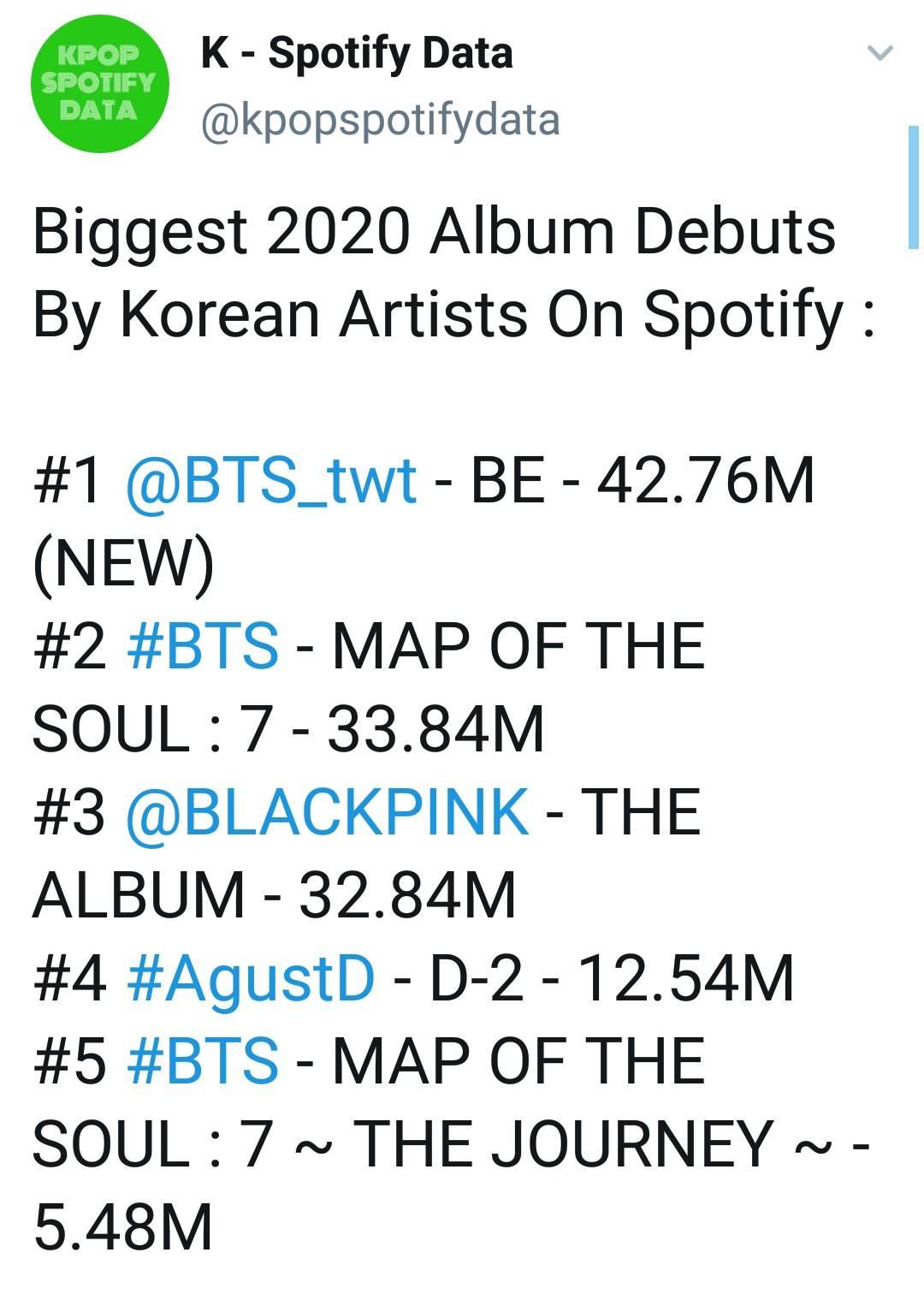
Task: Click the '5.48M' stream count text
Action: click(122, 1227)
